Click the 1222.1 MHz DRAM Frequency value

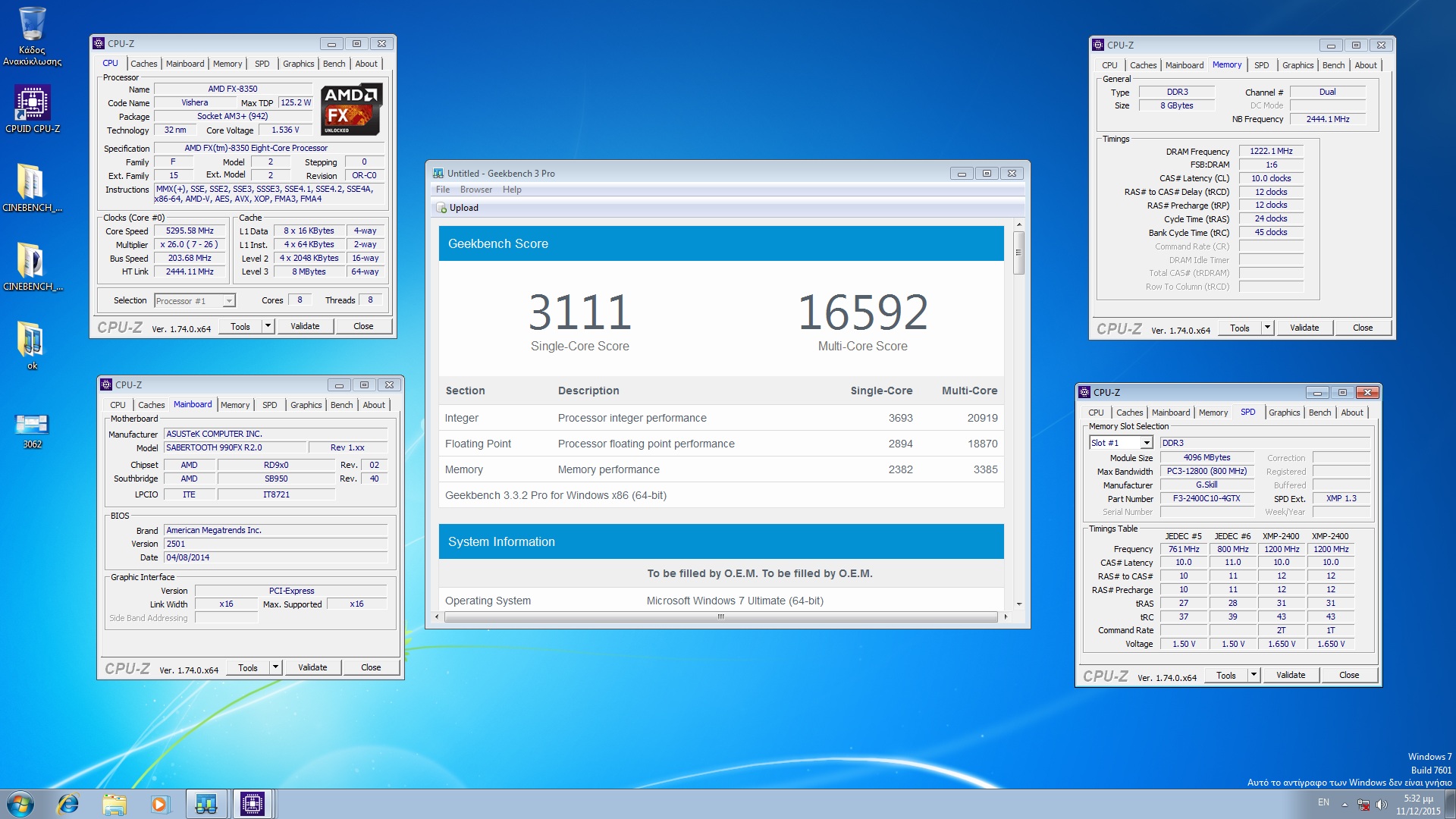[1271, 151]
